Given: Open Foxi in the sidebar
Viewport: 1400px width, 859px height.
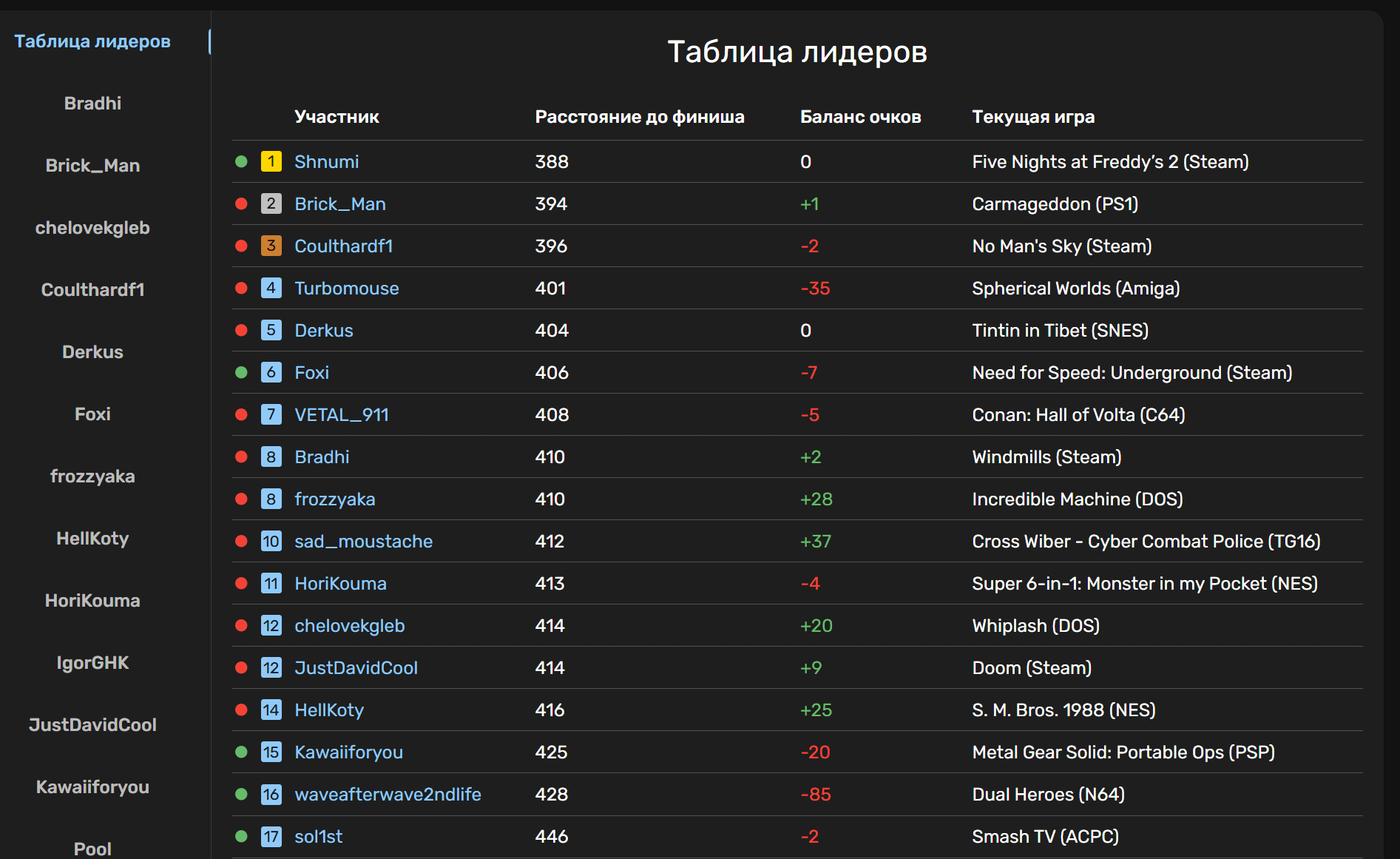Looking at the screenshot, I should (x=92, y=414).
